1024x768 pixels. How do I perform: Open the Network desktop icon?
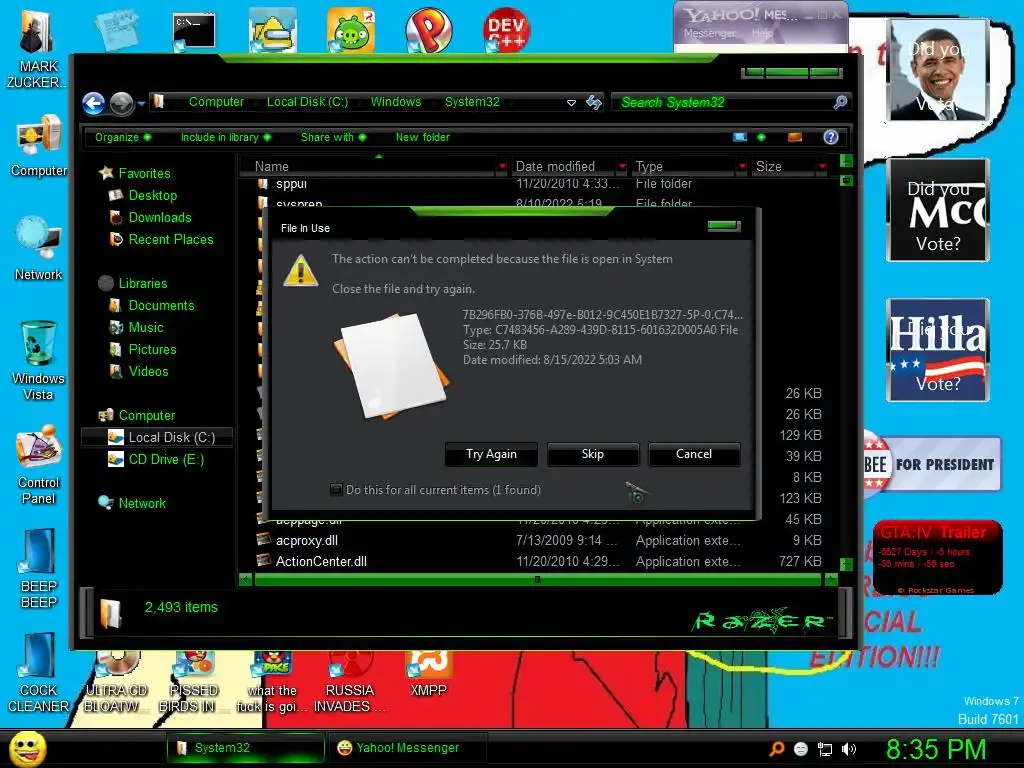[x=39, y=249]
